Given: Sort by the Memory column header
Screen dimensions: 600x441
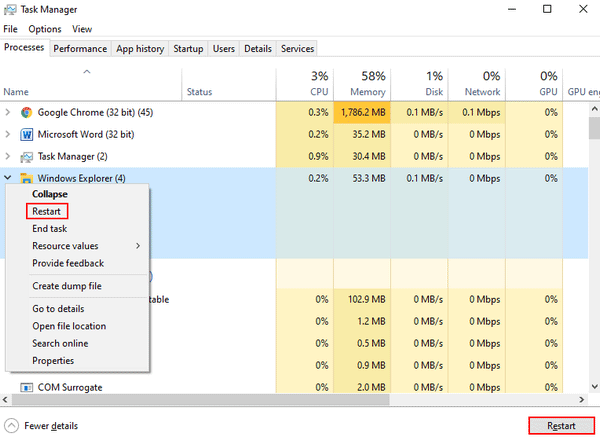Looking at the screenshot, I should click(362, 85).
